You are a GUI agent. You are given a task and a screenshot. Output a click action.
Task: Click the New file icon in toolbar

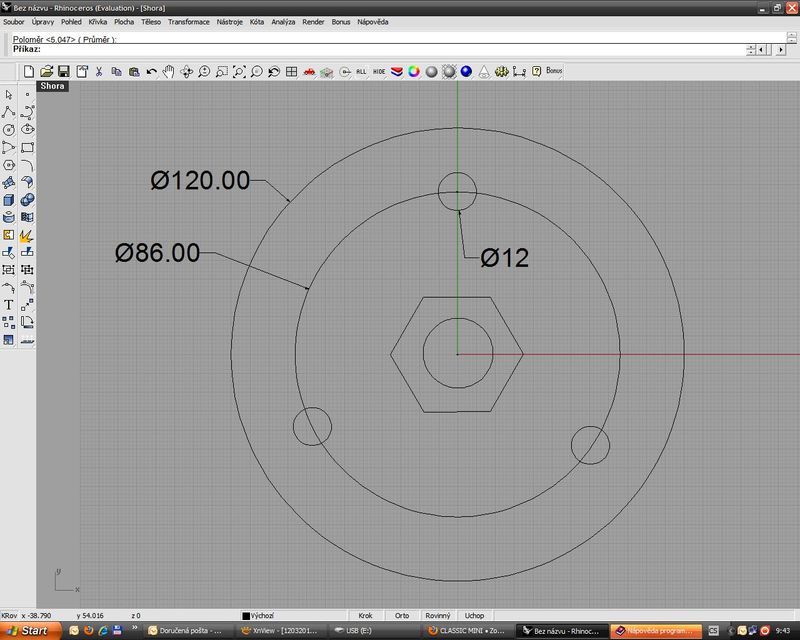[x=29, y=71]
